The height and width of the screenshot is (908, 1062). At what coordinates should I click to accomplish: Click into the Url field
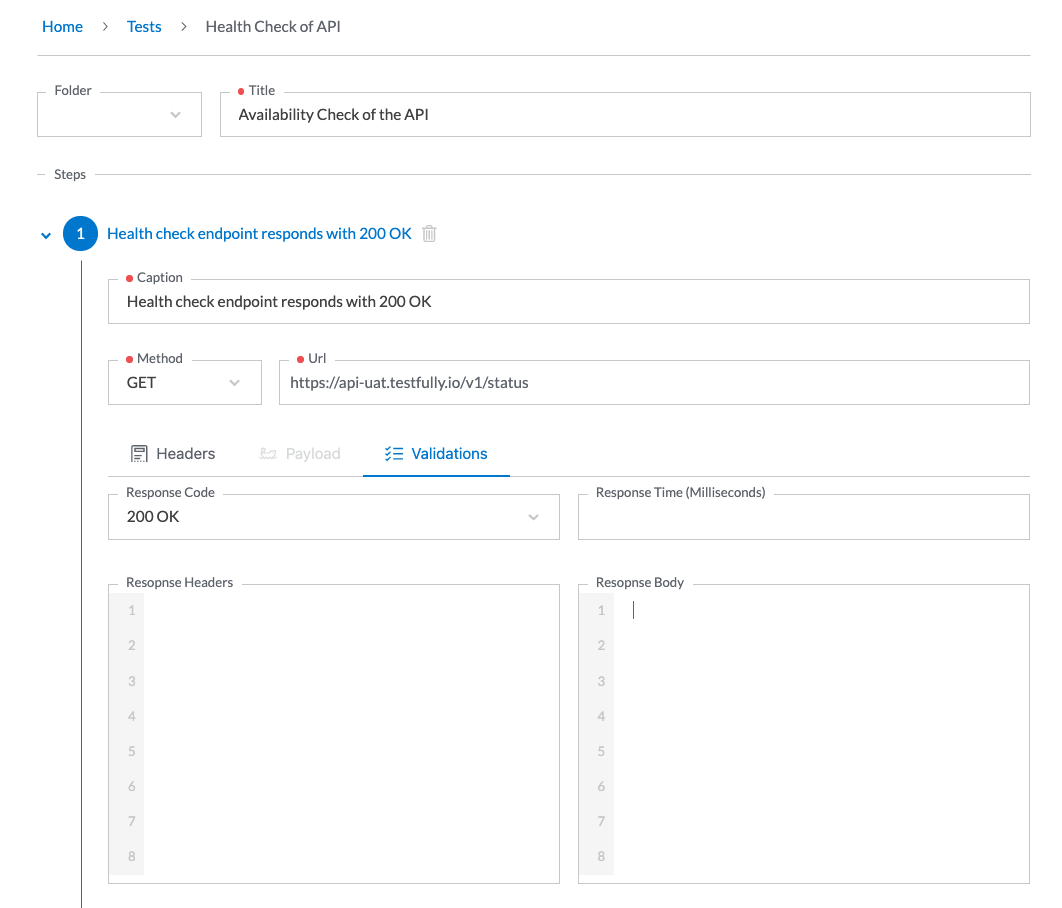654,383
